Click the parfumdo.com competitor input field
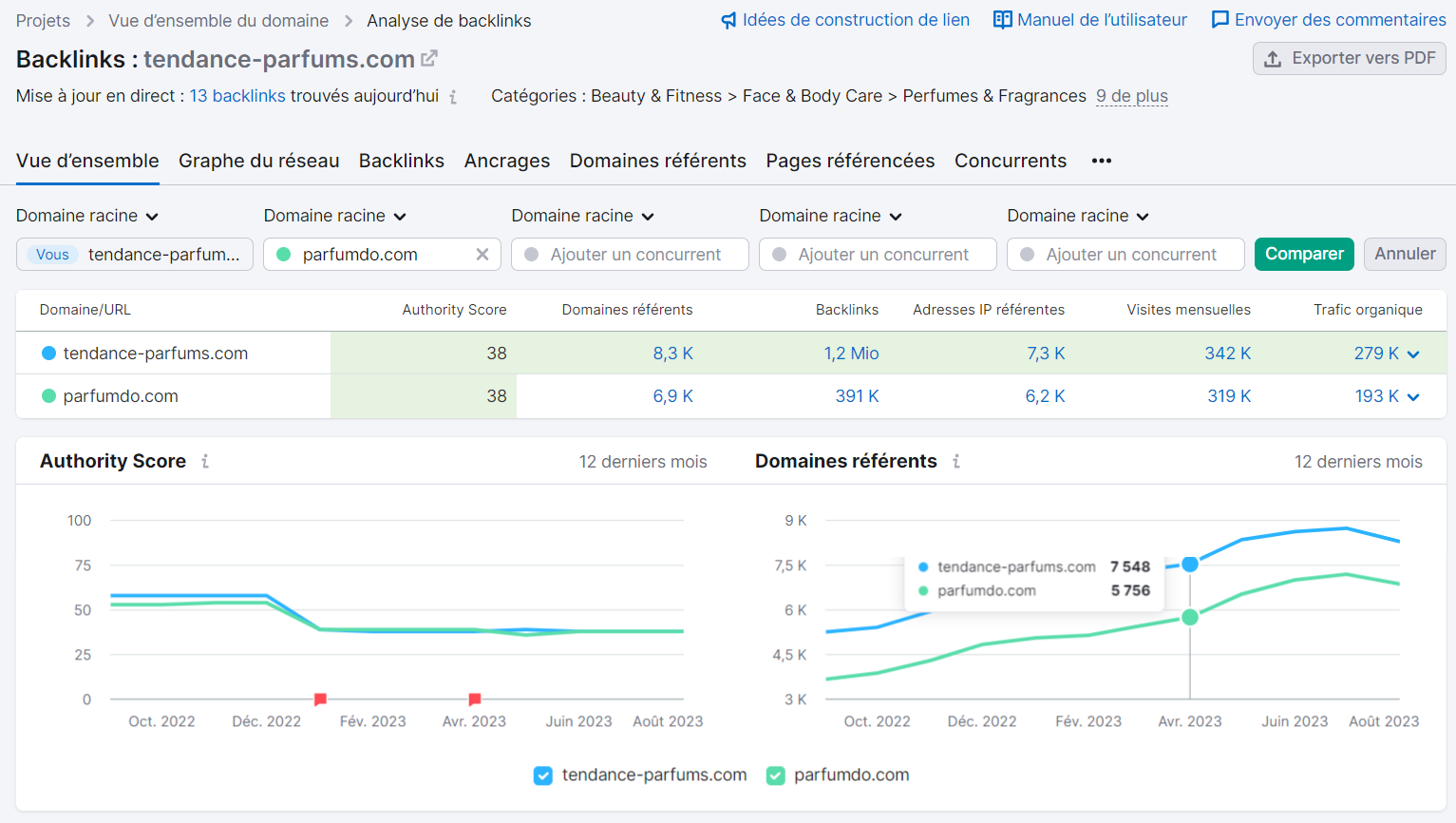Screen dimensions: 1456x823 pyautogui.click(x=382, y=254)
